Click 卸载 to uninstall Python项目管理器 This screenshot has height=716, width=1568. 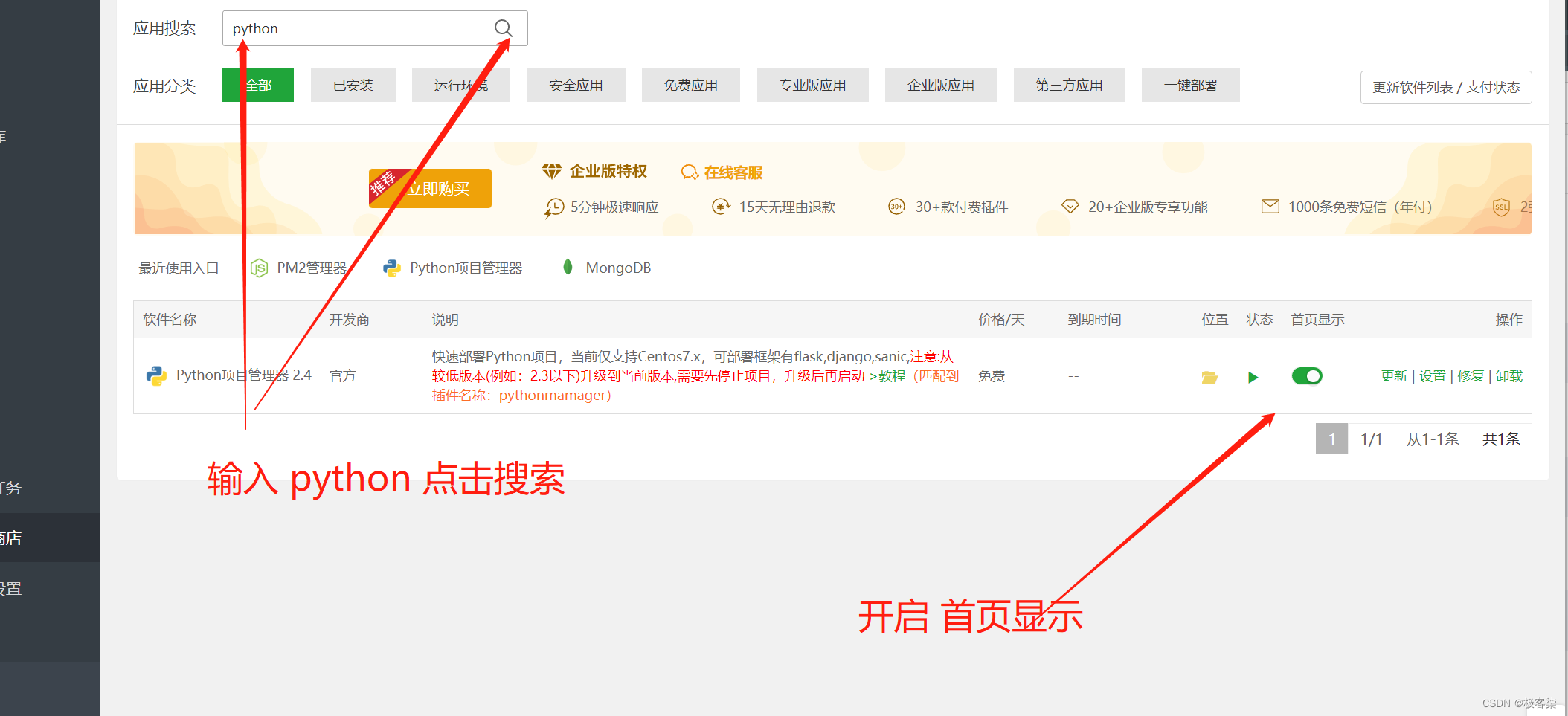coord(1509,376)
